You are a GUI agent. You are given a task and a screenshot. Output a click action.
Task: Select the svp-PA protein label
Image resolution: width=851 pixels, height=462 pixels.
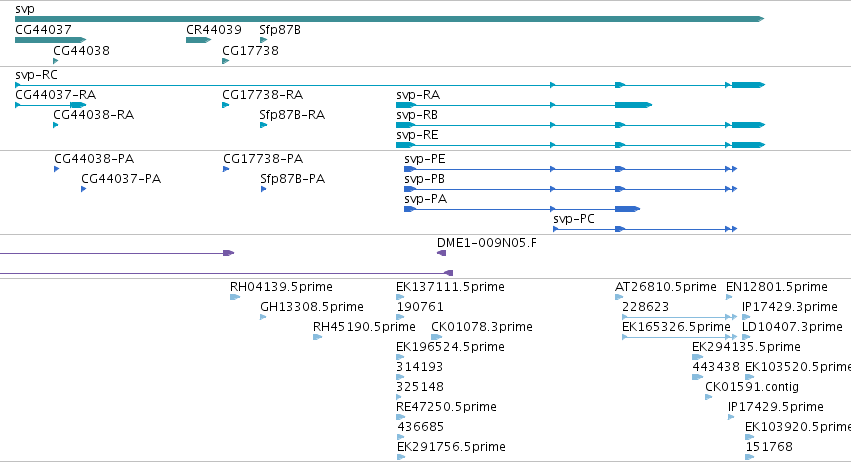tap(426, 199)
